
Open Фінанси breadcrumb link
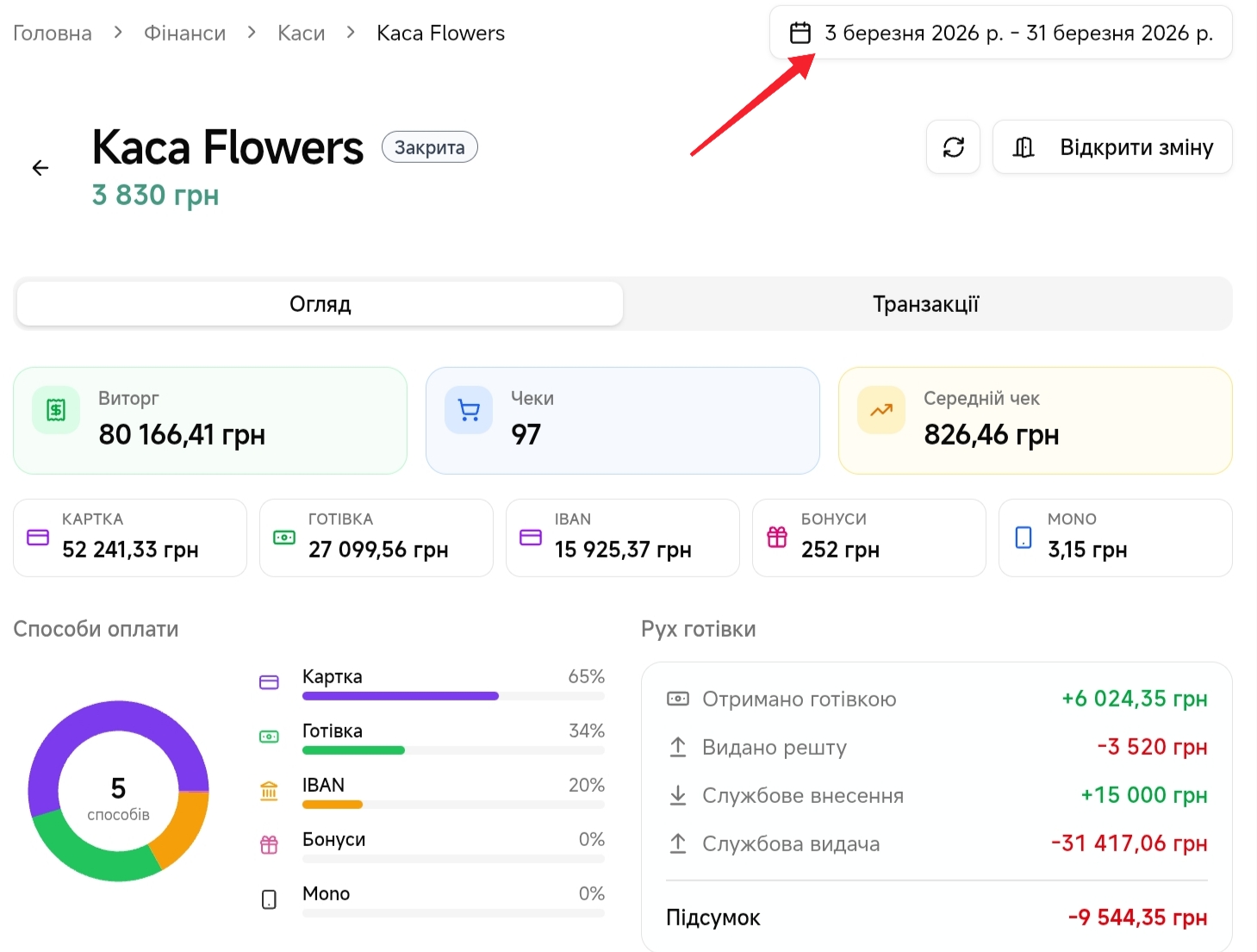[184, 34]
